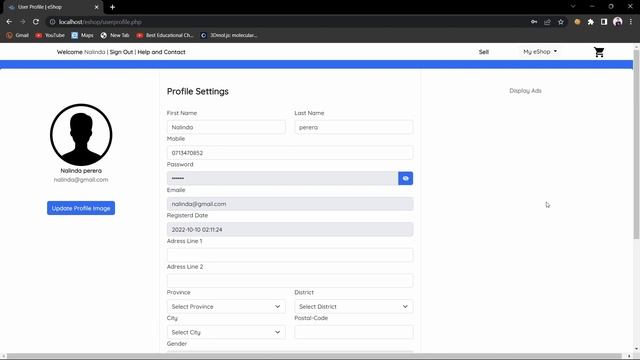Click the Address Line 2 field
The image size is (640, 360).
pos(290,281)
